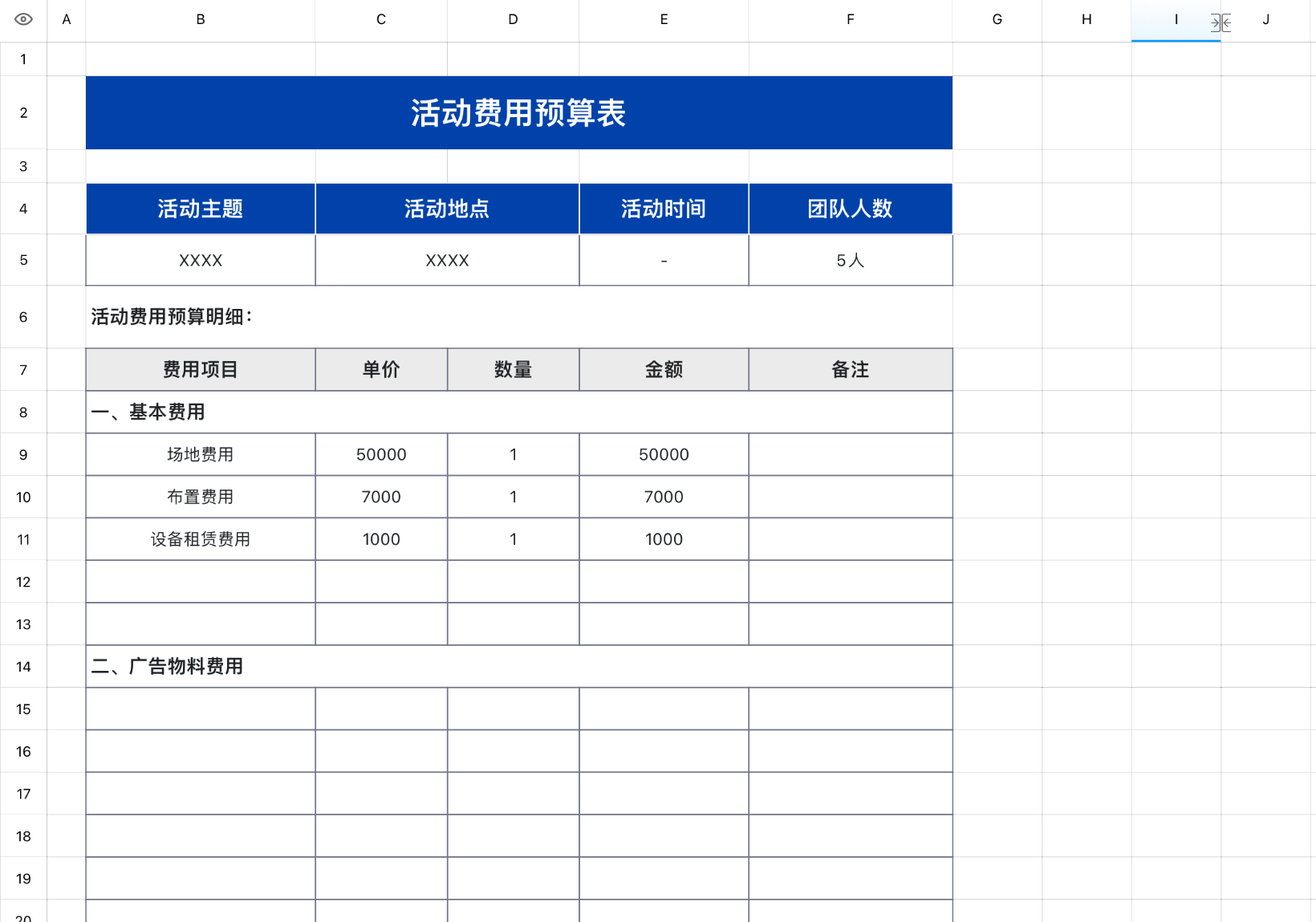1316x922 pixels.
Task: Select row 2 header
Action: (x=23, y=113)
